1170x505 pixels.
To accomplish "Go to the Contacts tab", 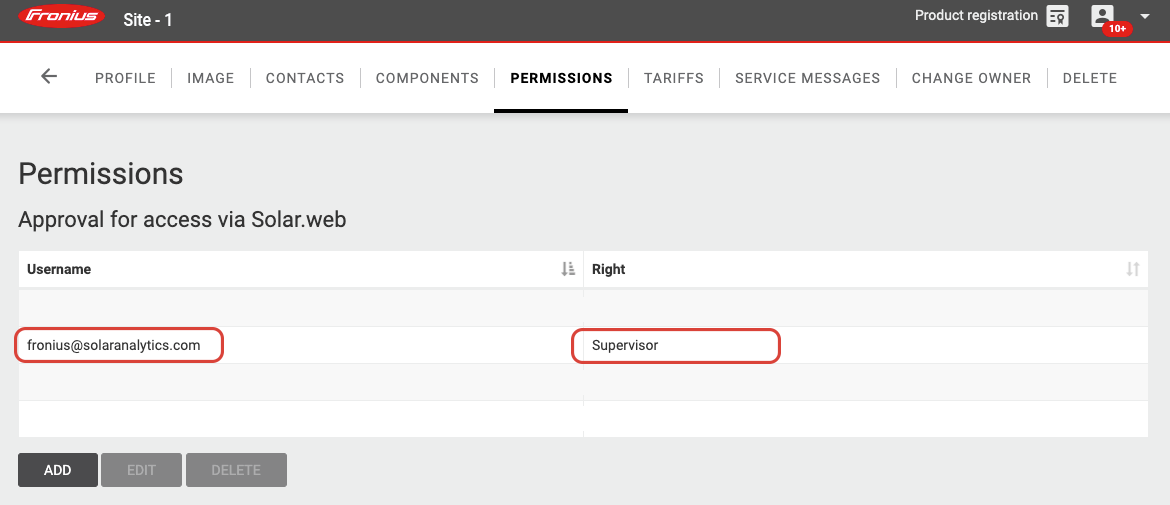I will 305,78.
